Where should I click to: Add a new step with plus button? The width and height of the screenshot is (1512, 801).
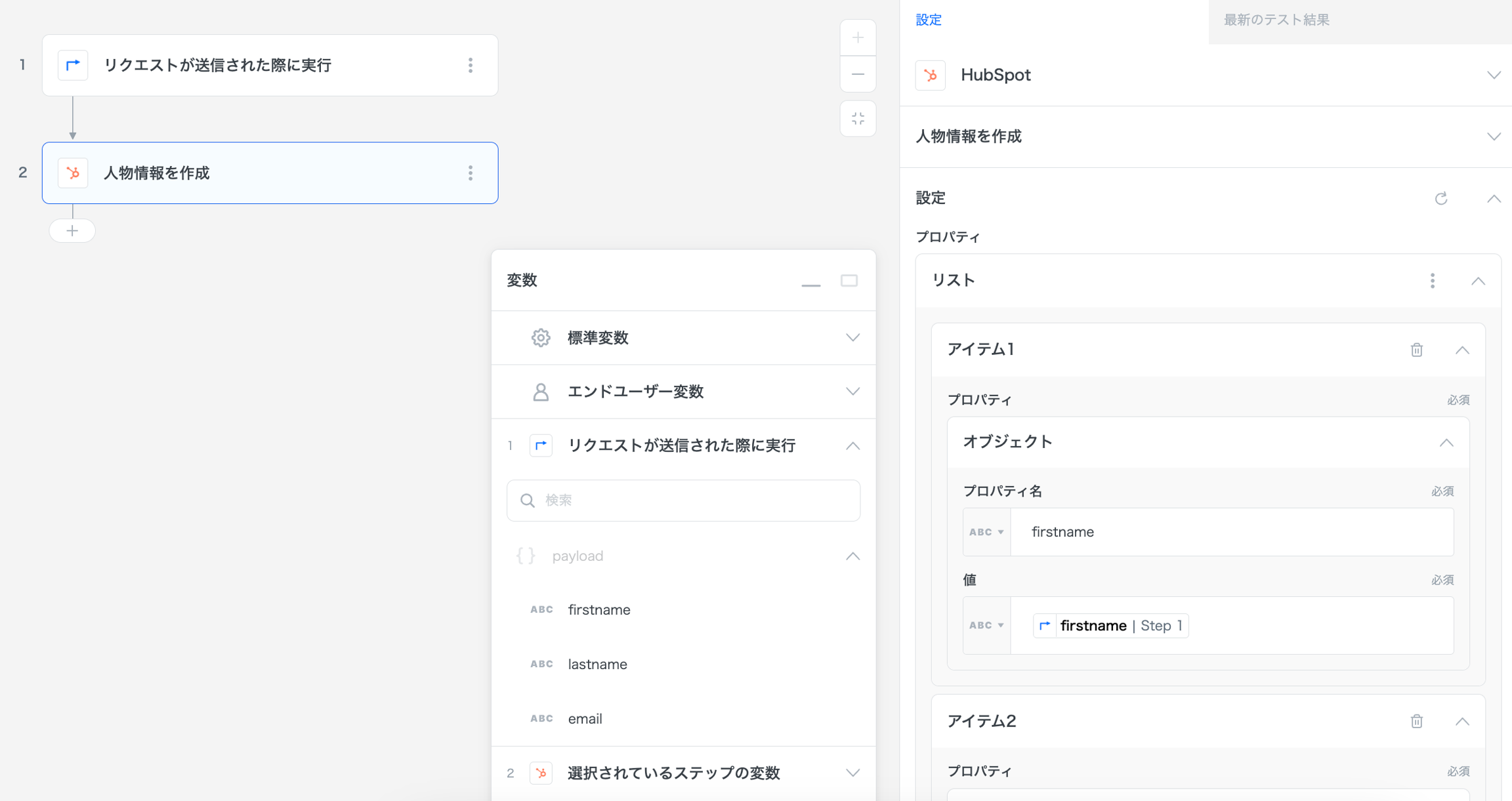coord(72,231)
